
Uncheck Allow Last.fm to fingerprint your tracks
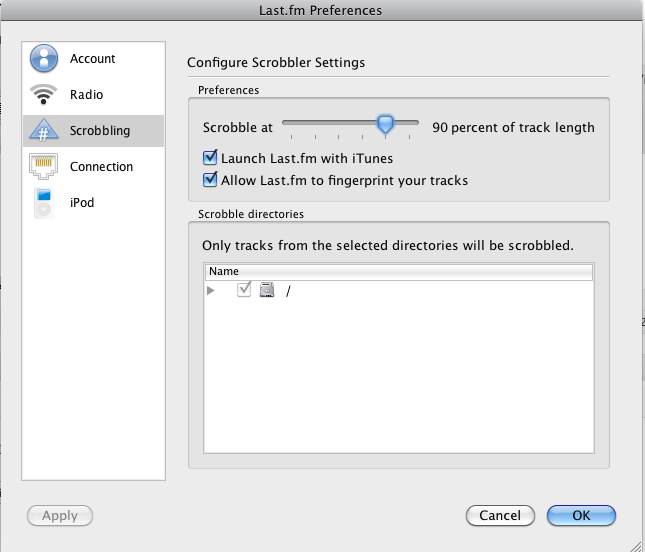click(x=210, y=180)
